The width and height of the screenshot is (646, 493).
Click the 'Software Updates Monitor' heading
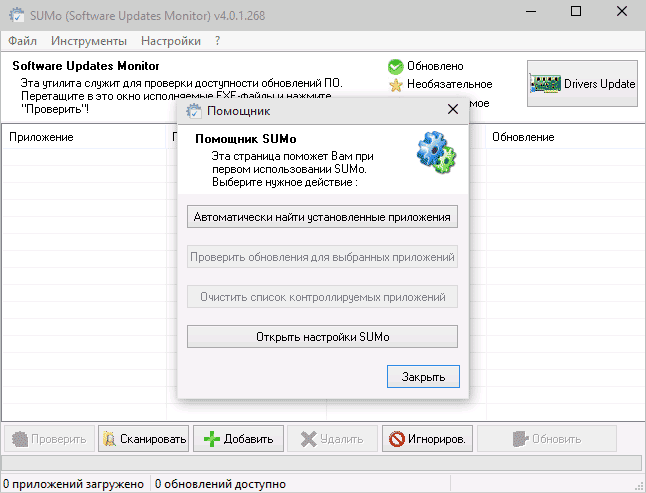86,66
